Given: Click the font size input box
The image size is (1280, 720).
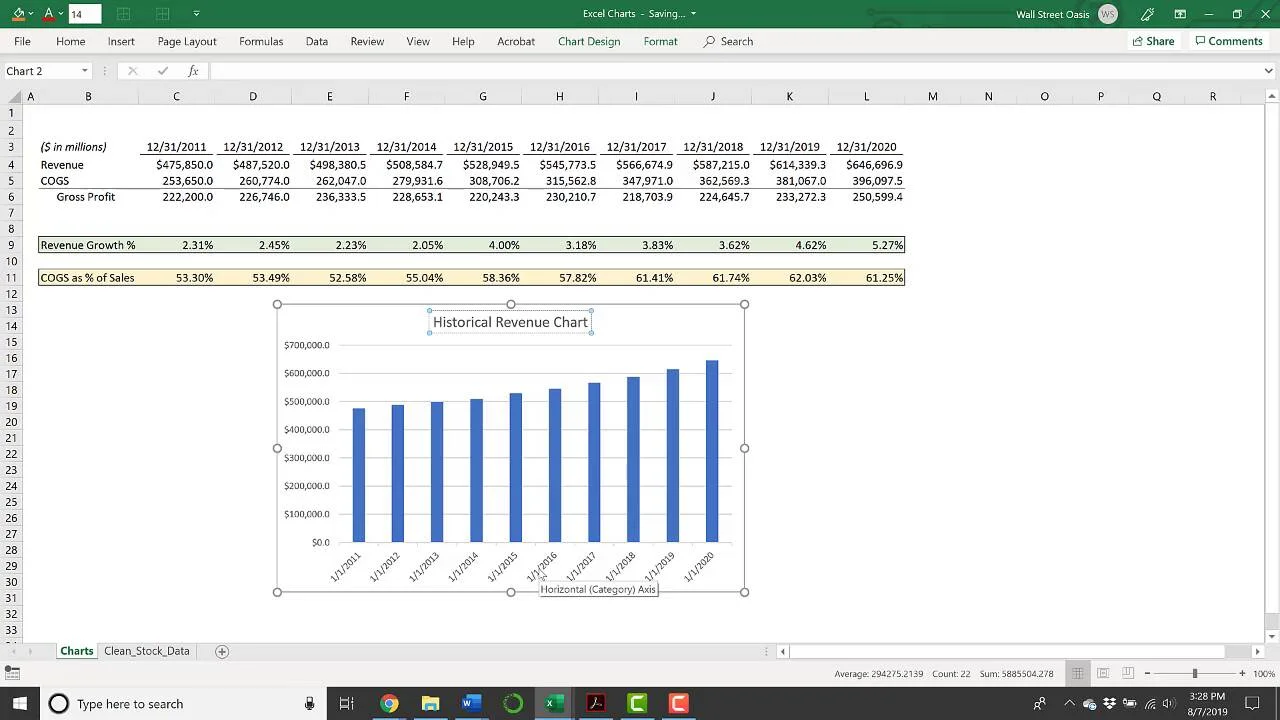Looking at the screenshot, I should point(84,14).
